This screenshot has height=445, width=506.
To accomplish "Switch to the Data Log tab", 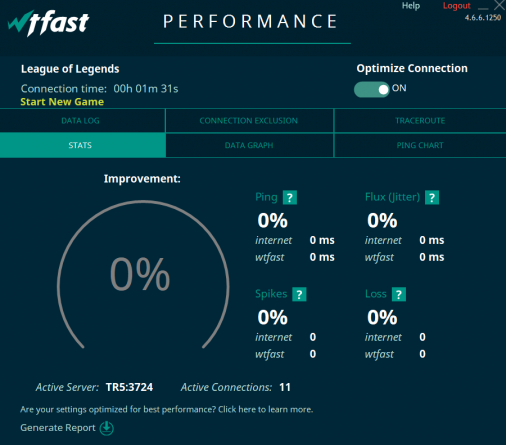I will (x=82, y=121).
